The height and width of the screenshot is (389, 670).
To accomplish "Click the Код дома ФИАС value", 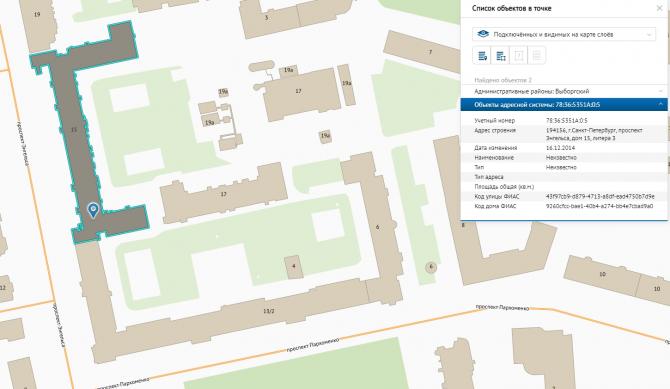I will [x=599, y=206].
